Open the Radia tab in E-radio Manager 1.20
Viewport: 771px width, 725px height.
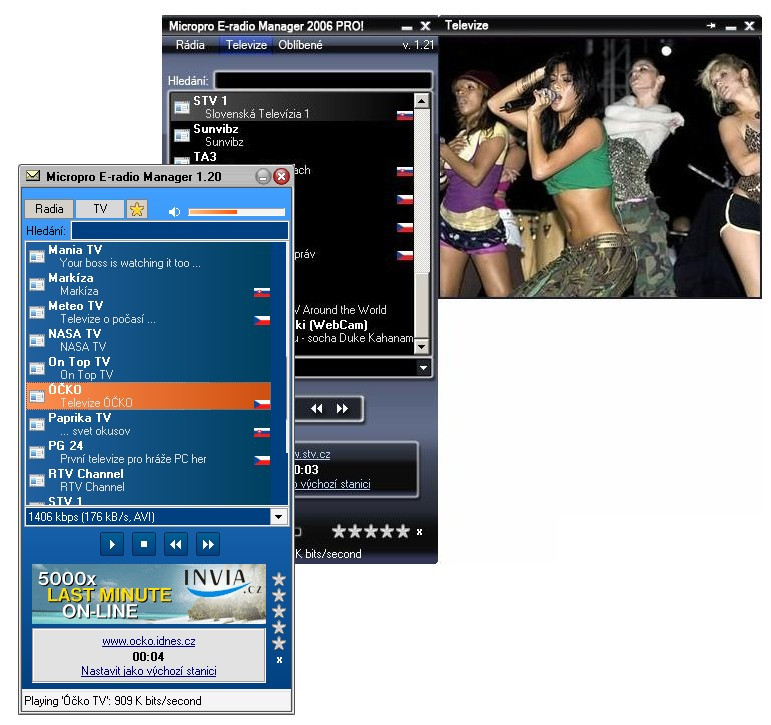click(x=49, y=209)
